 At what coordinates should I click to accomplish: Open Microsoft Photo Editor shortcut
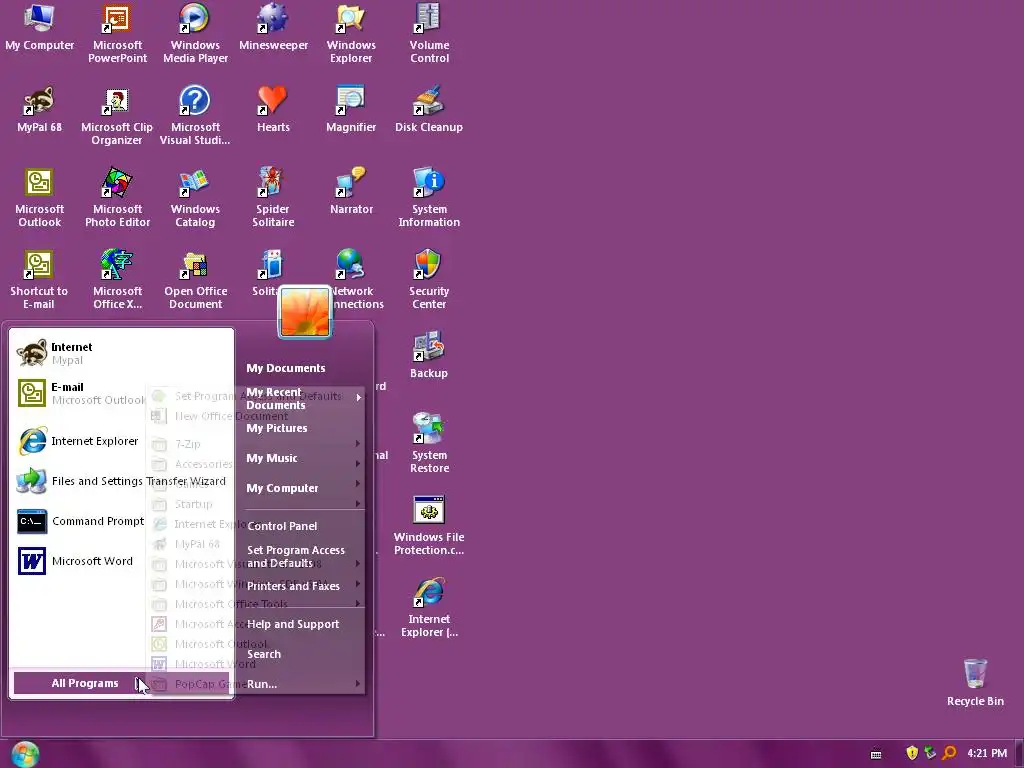117,197
